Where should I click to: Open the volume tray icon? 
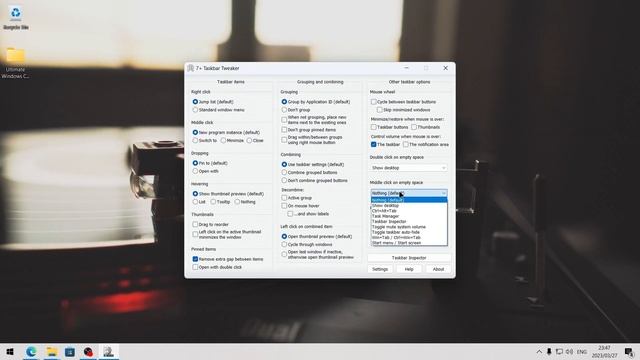tap(569, 351)
